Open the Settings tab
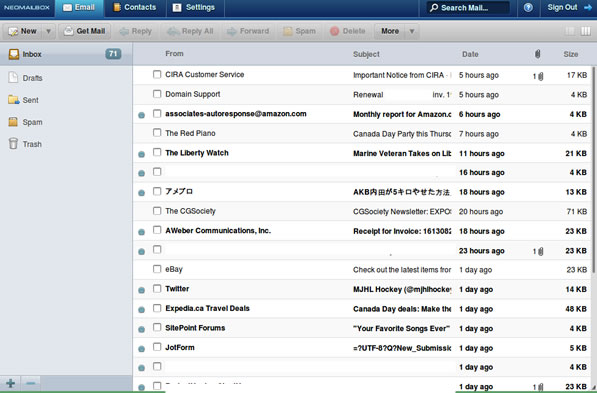Screen dimensions: 597x393 pyautogui.click(x=195, y=8)
